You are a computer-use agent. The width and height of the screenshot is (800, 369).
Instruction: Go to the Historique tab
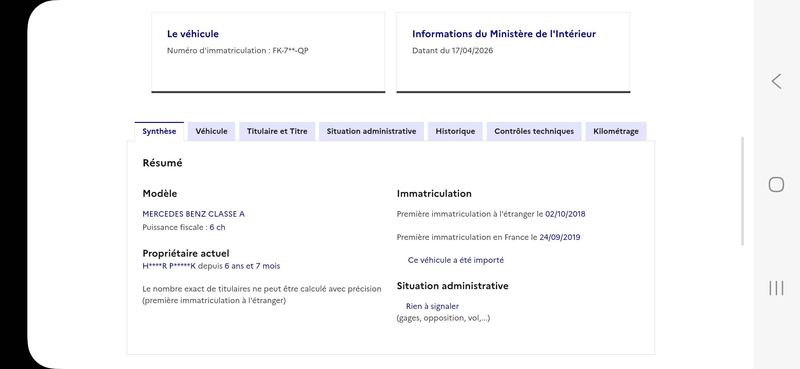point(455,131)
